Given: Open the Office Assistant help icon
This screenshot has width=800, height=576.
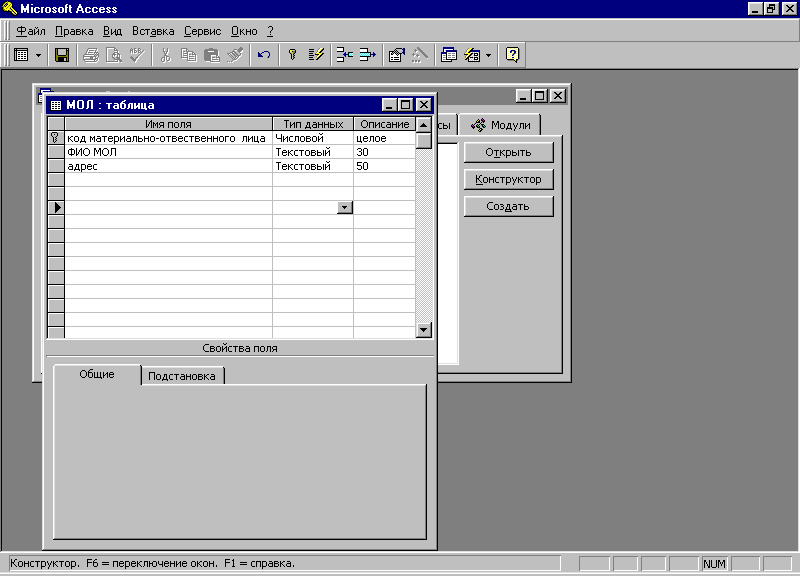Looking at the screenshot, I should tap(512, 55).
